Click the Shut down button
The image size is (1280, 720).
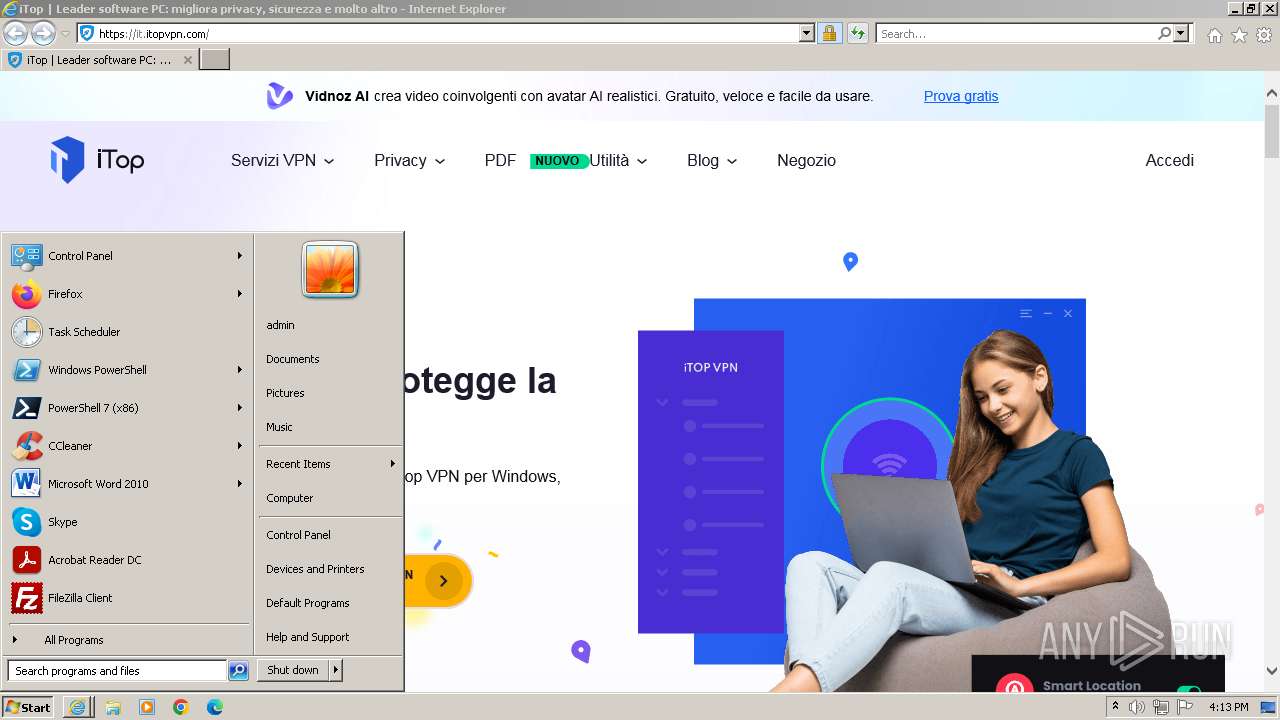(293, 670)
